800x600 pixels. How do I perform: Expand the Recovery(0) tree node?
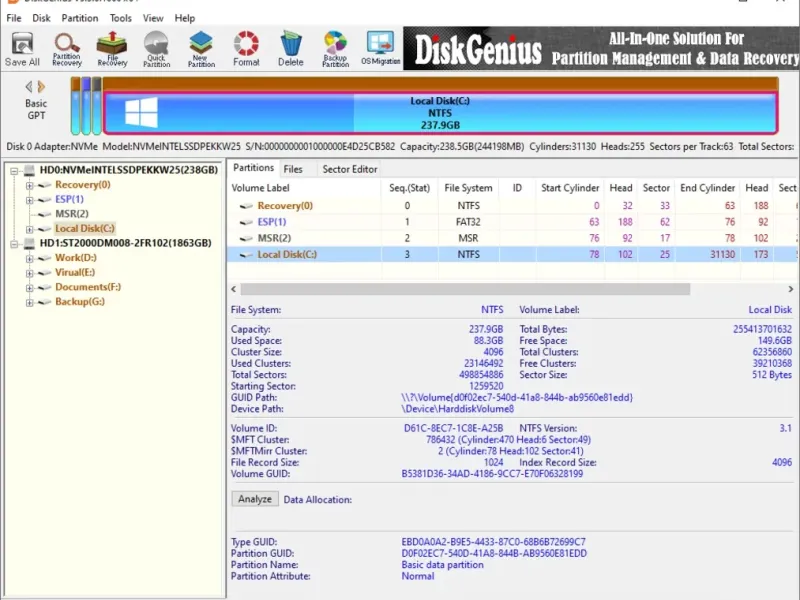coord(30,185)
